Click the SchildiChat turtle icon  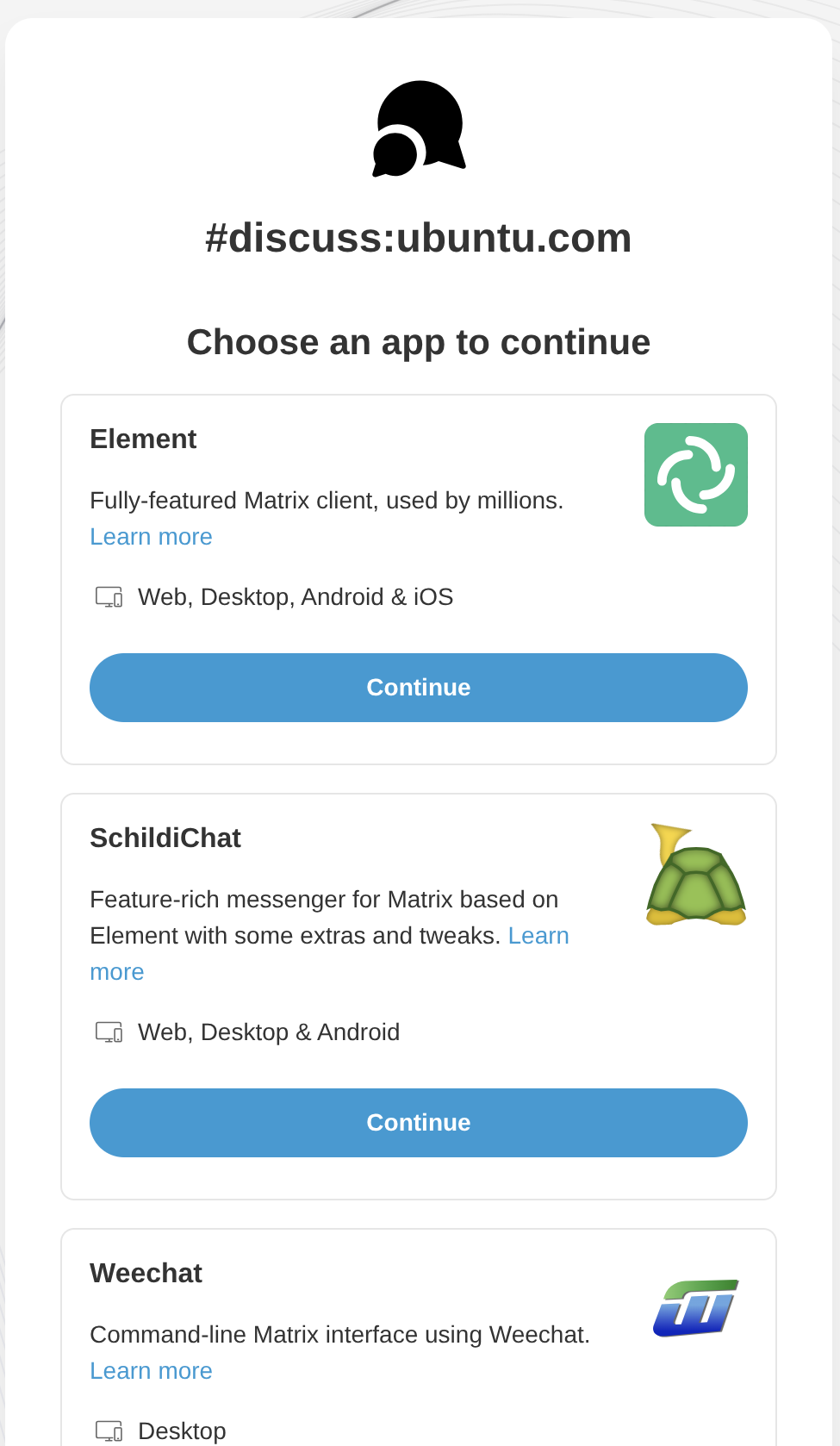(x=695, y=875)
